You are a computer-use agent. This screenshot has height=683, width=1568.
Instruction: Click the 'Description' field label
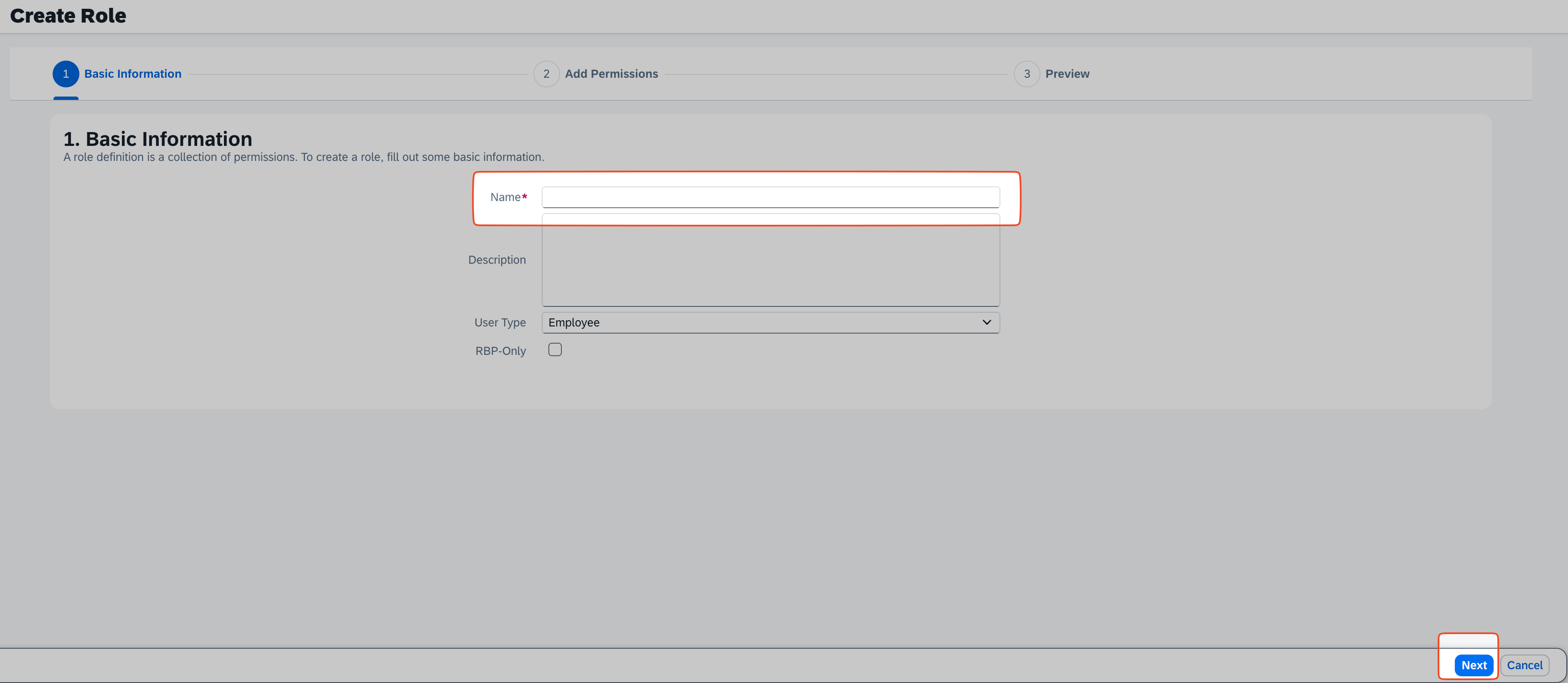coord(497,260)
